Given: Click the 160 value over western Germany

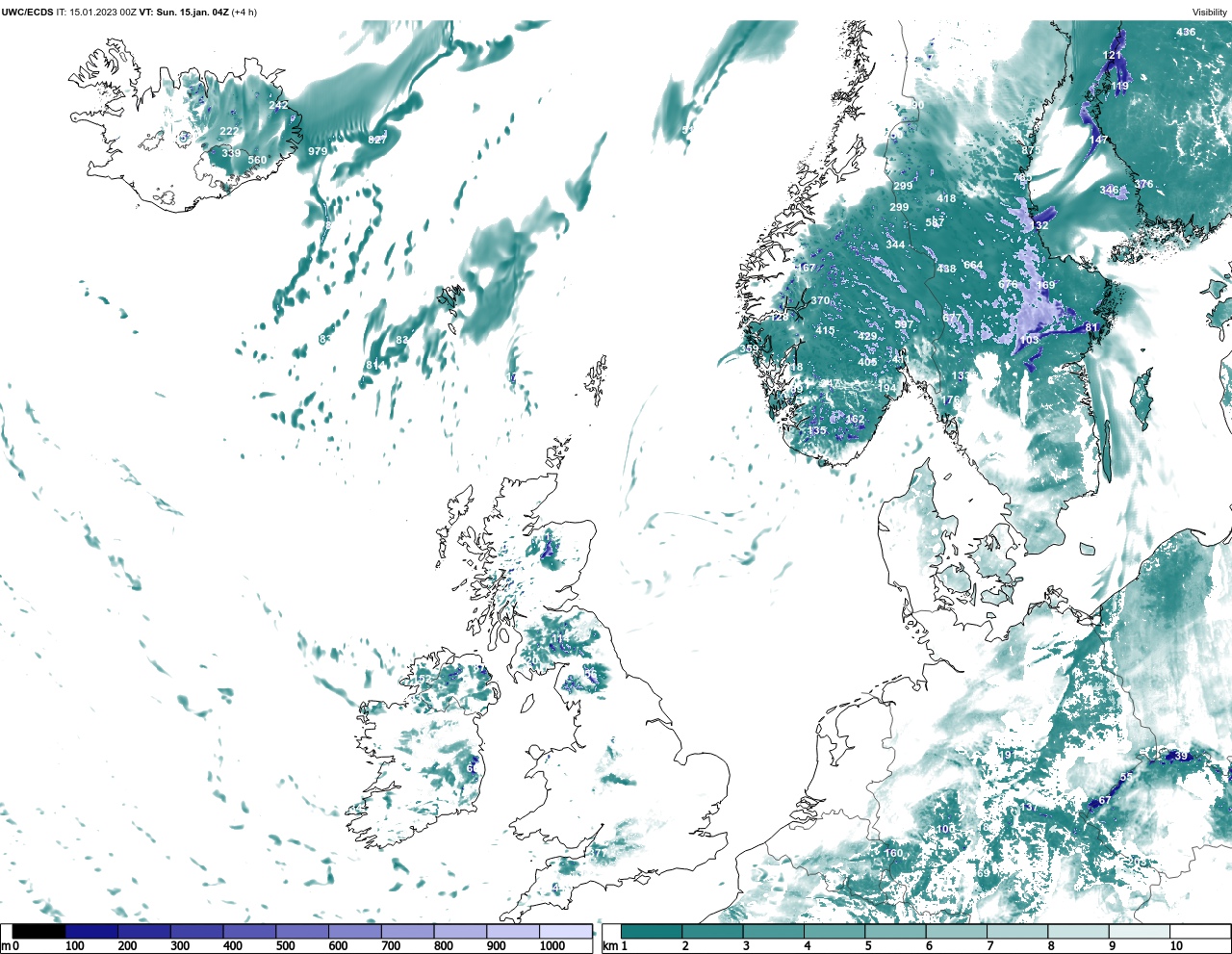Looking at the screenshot, I should coord(893,853).
